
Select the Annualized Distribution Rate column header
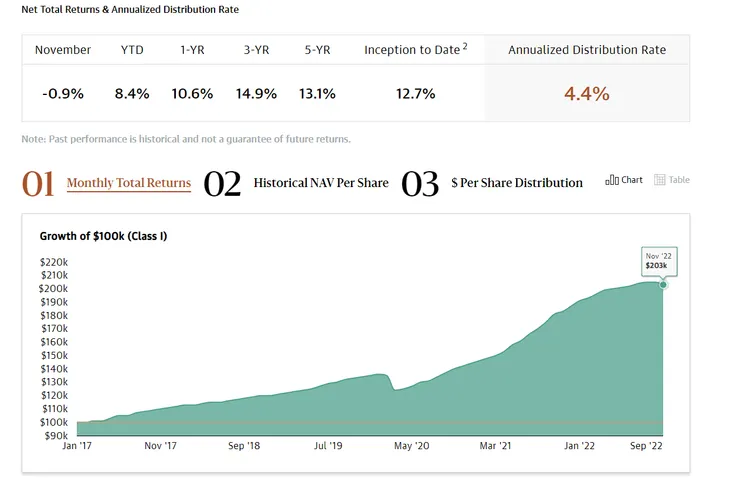coord(587,50)
